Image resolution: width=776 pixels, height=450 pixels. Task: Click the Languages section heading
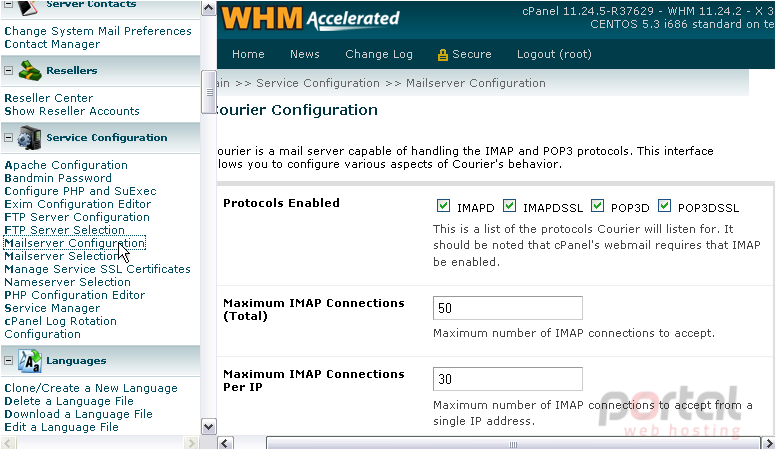click(76, 360)
